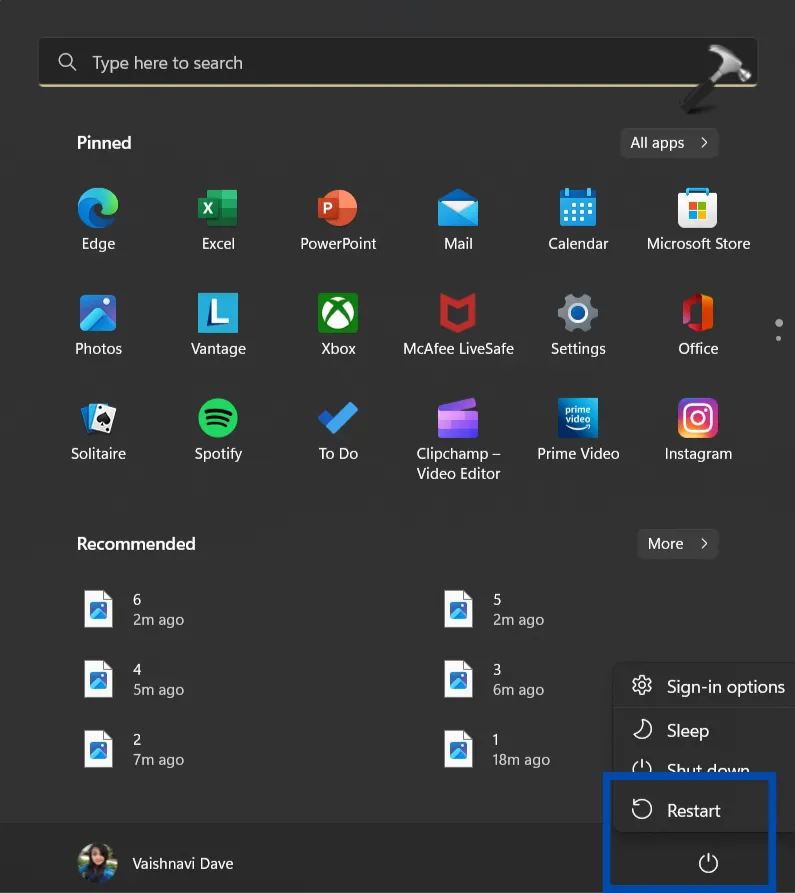The width and height of the screenshot is (795, 893).
Task: Open recommended file 5 from 2m ago
Action: pyautogui.click(x=494, y=609)
